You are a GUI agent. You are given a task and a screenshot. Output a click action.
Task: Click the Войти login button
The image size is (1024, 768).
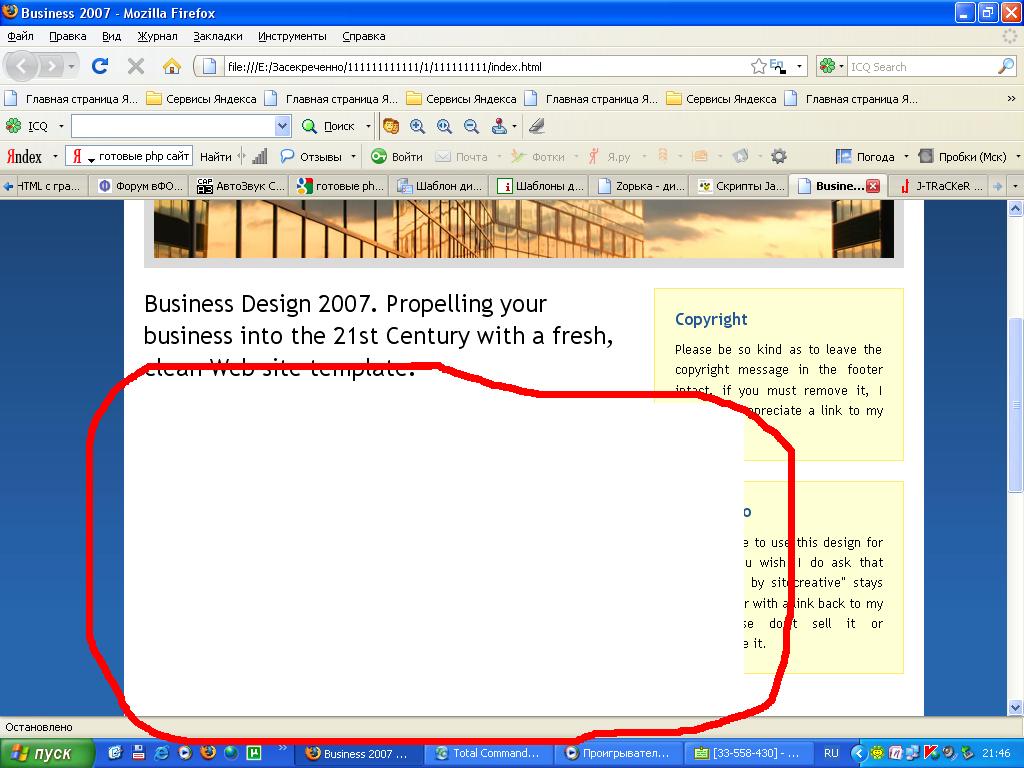(x=397, y=156)
